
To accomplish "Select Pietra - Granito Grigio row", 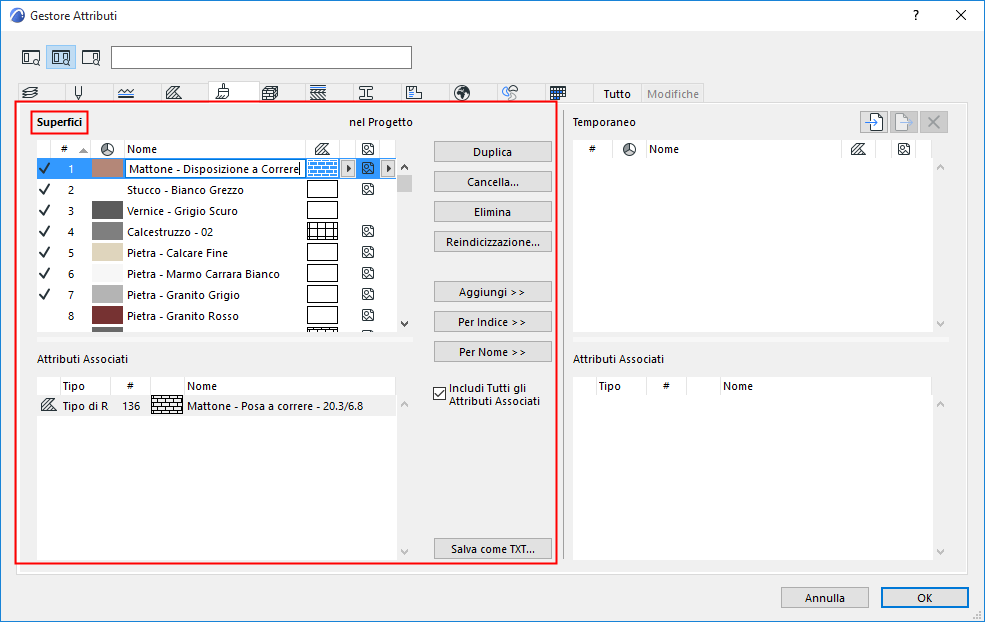I will (x=216, y=295).
